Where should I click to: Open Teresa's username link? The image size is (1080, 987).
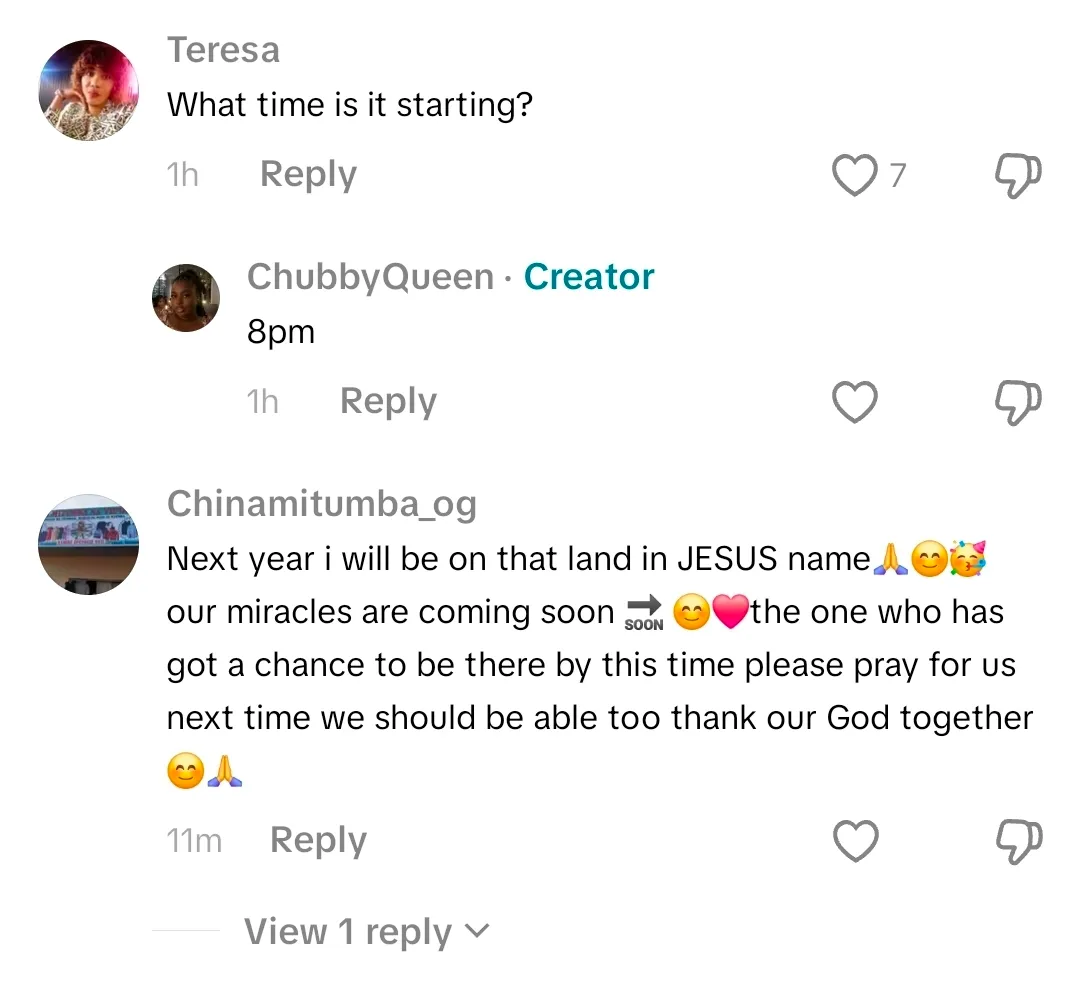click(223, 50)
